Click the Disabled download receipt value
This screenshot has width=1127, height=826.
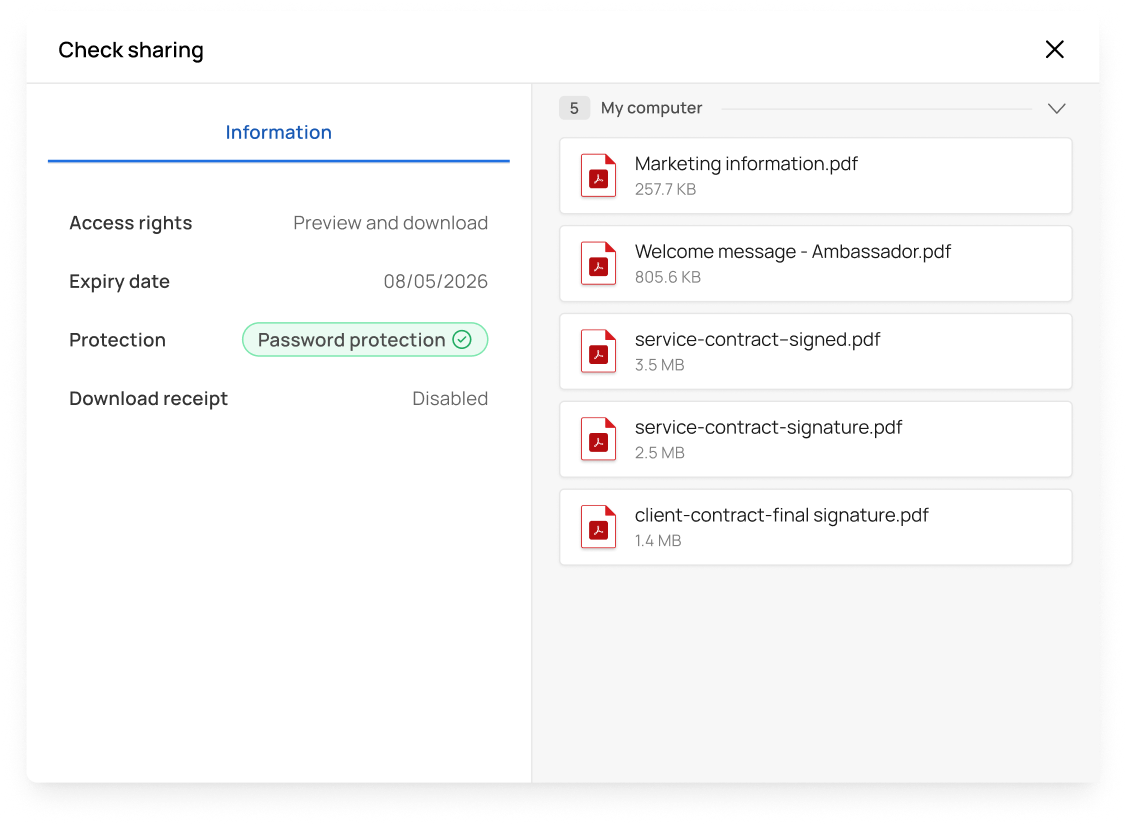tap(450, 398)
